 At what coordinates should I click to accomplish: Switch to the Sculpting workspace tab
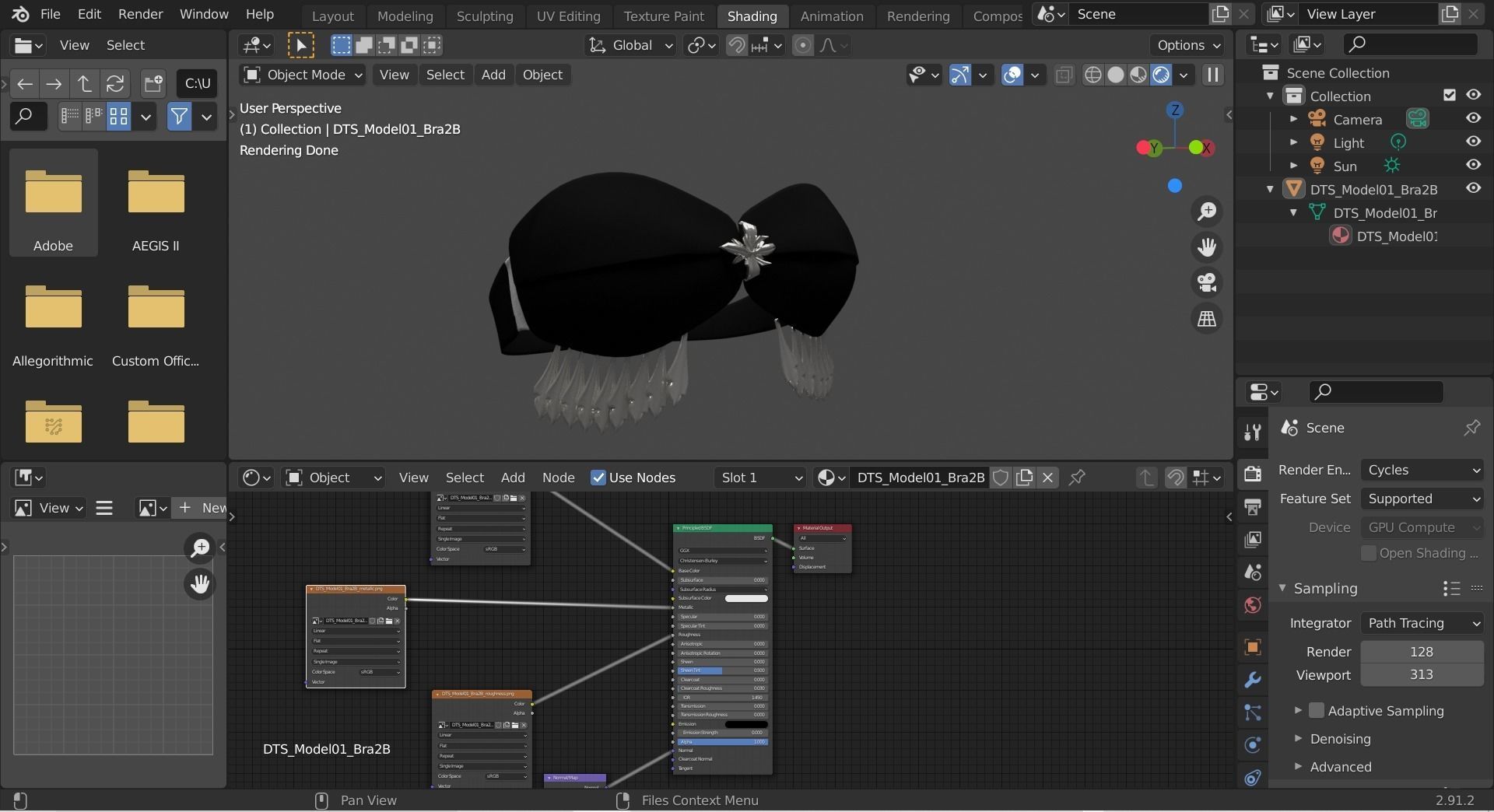(x=485, y=16)
